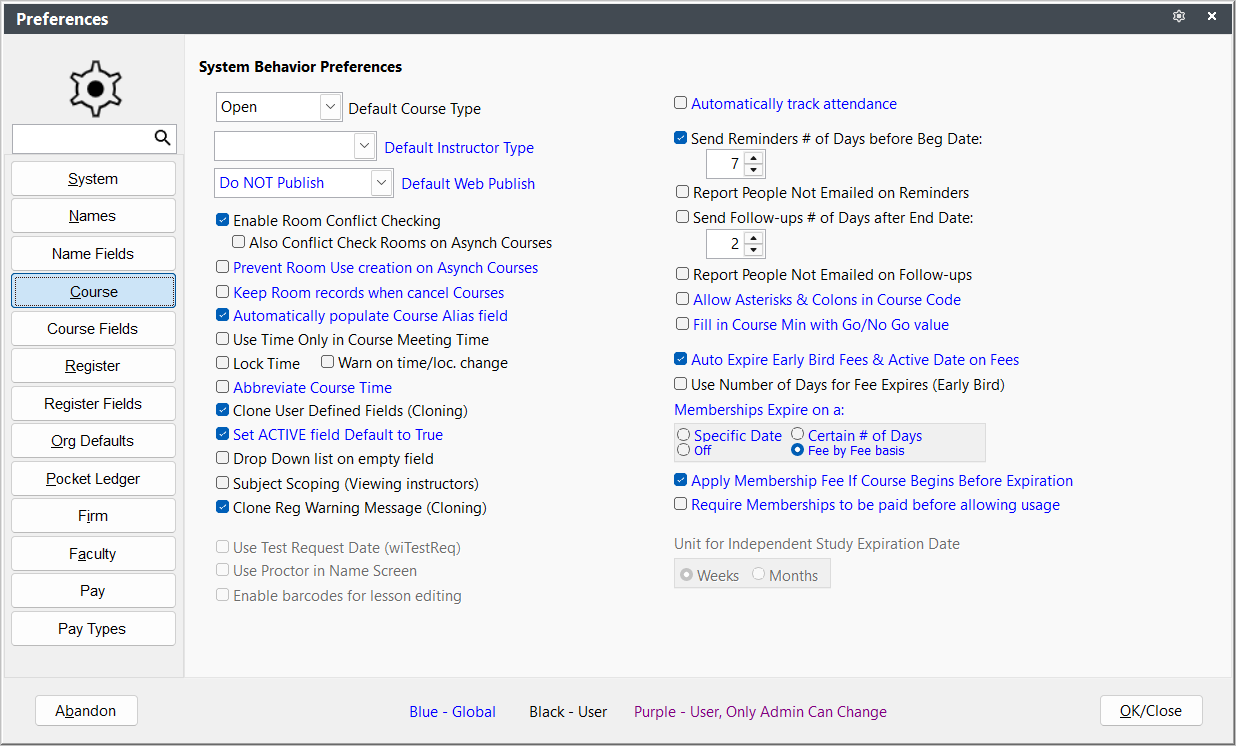The height and width of the screenshot is (746, 1236).
Task: Open the Default Web Publish dropdown
Action: tap(381, 183)
